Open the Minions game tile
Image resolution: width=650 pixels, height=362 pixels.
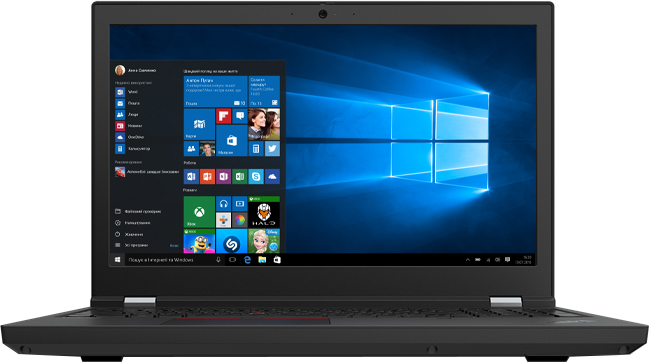pos(199,241)
